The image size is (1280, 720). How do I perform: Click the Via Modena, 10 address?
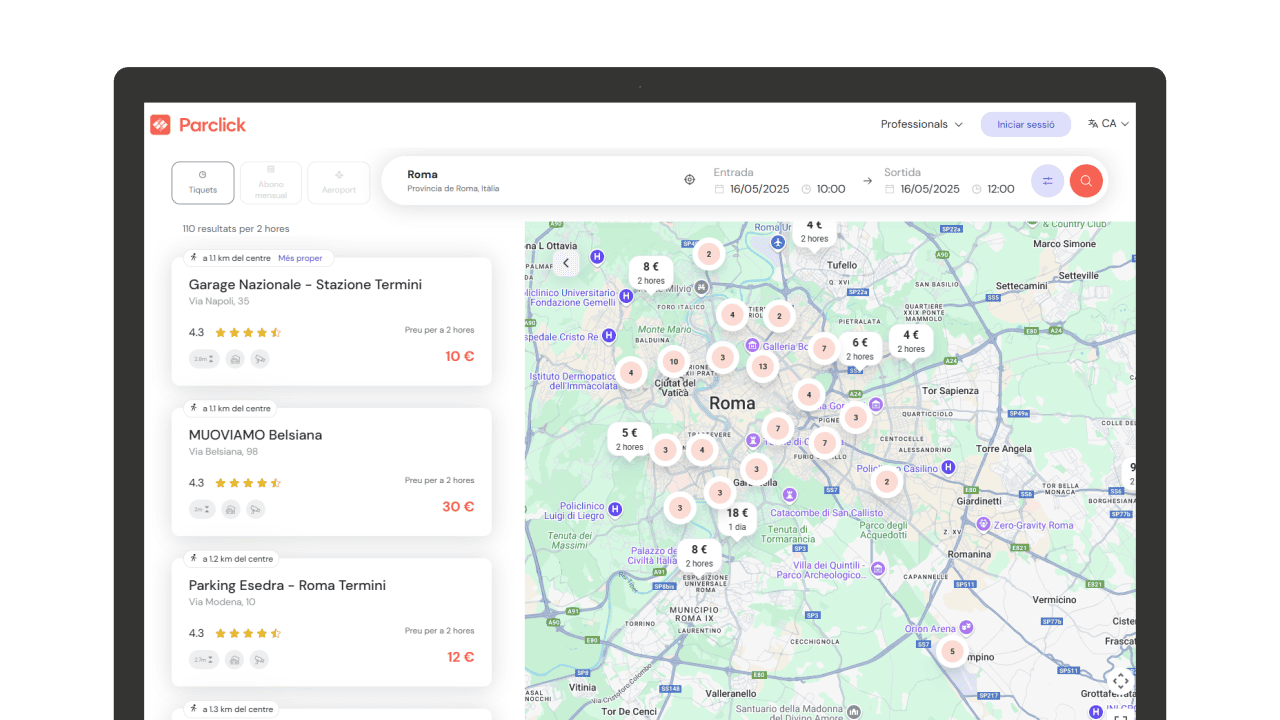222,602
